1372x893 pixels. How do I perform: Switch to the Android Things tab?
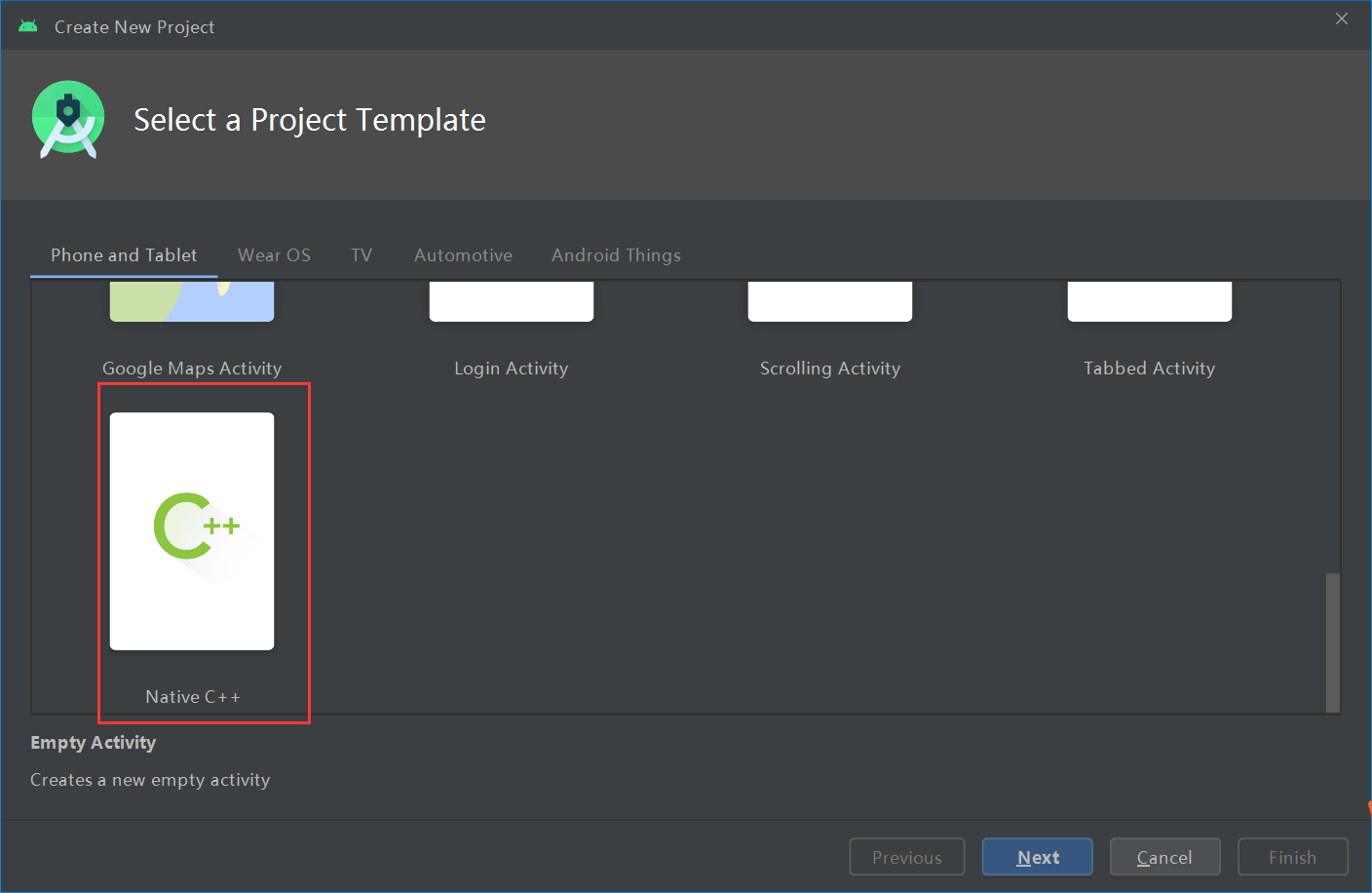pos(616,255)
